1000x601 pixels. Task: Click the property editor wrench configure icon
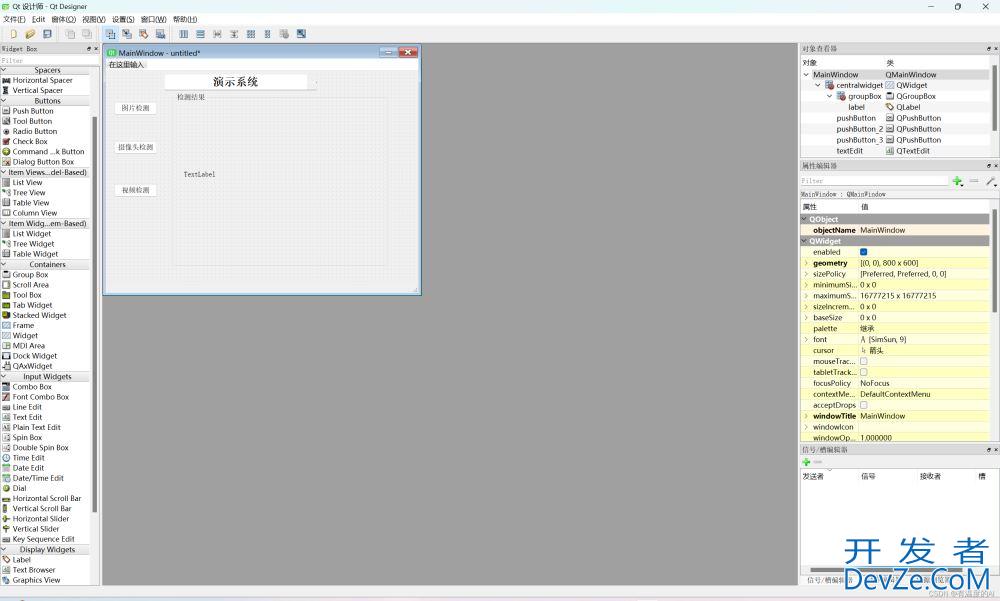pyautogui.click(x=990, y=182)
